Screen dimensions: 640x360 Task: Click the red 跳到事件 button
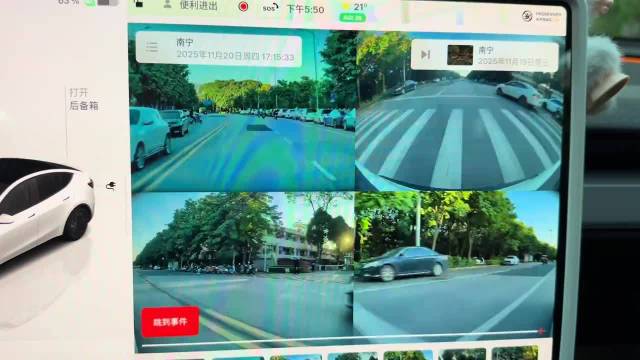(170, 322)
